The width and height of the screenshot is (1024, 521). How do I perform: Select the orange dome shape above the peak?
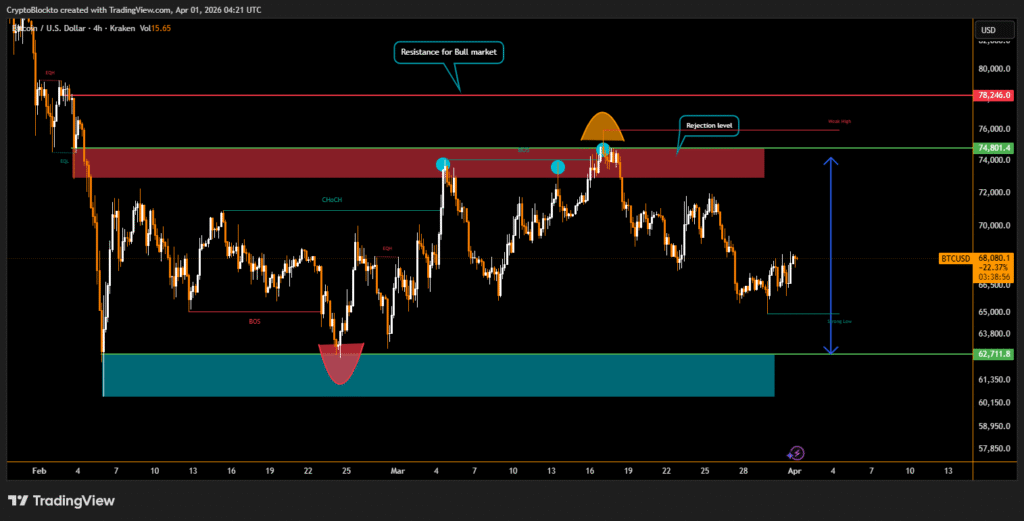(604, 128)
